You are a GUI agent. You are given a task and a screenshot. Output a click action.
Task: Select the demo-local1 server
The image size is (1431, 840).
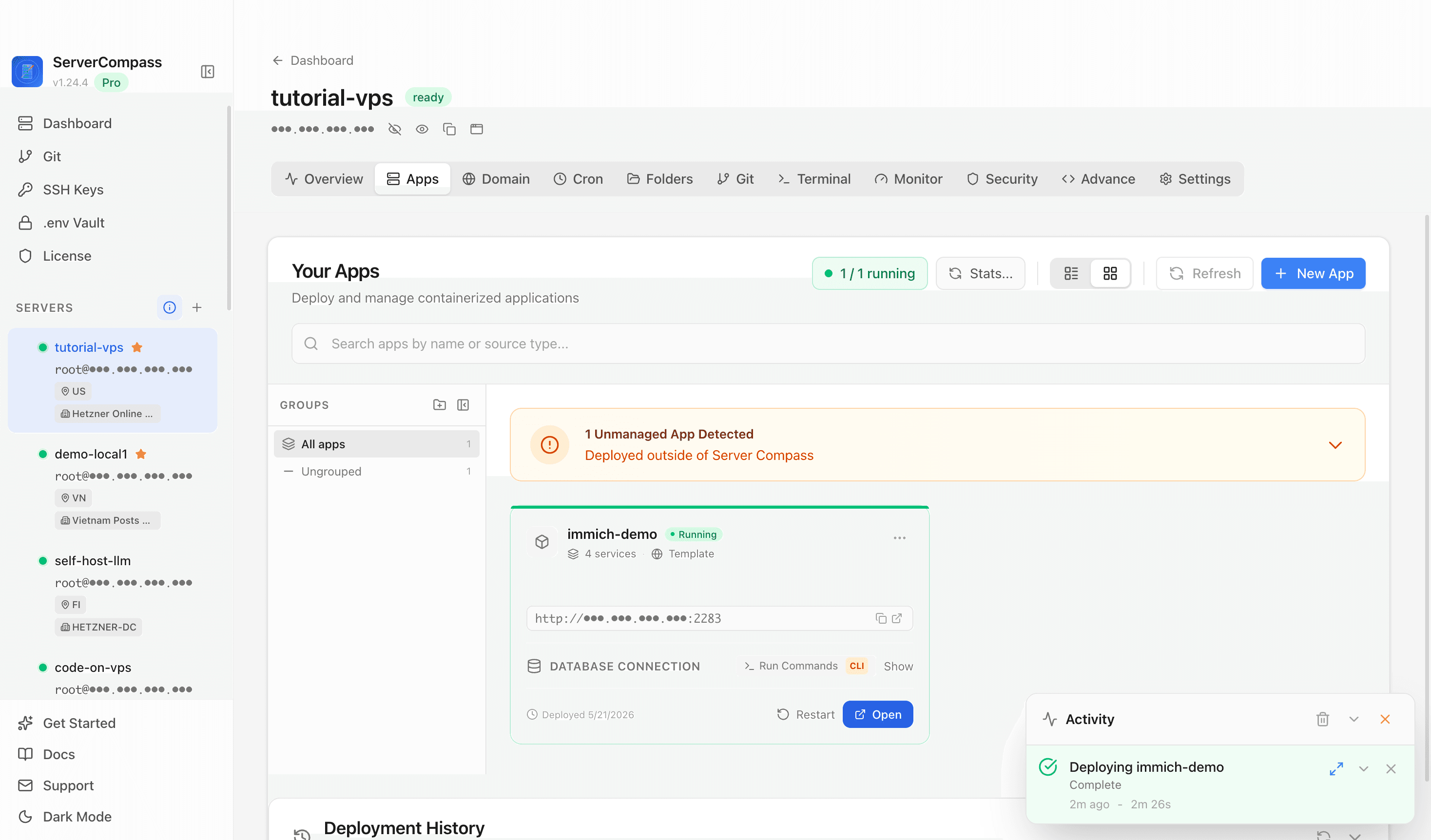tap(113, 487)
